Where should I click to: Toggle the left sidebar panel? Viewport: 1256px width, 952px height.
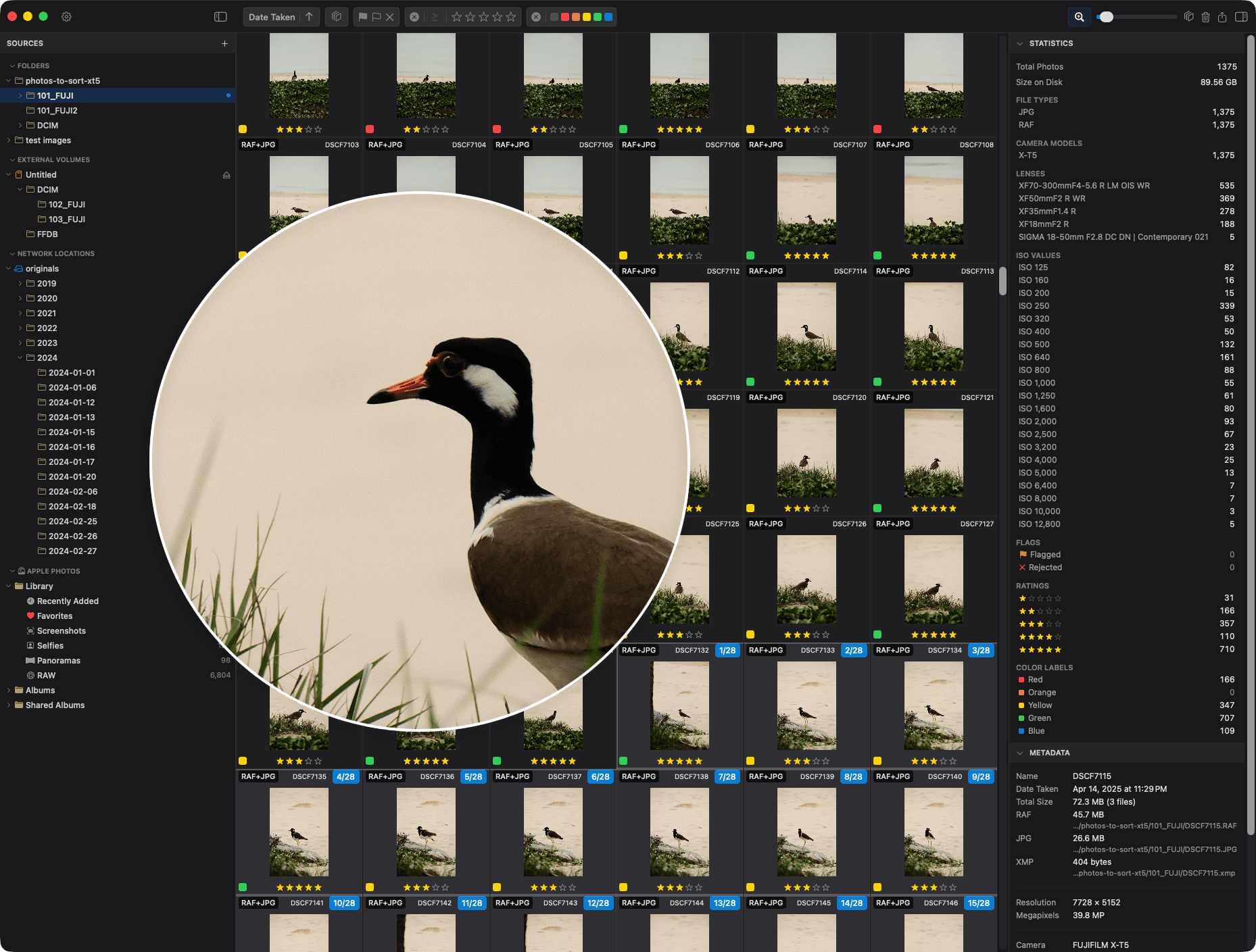point(220,16)
